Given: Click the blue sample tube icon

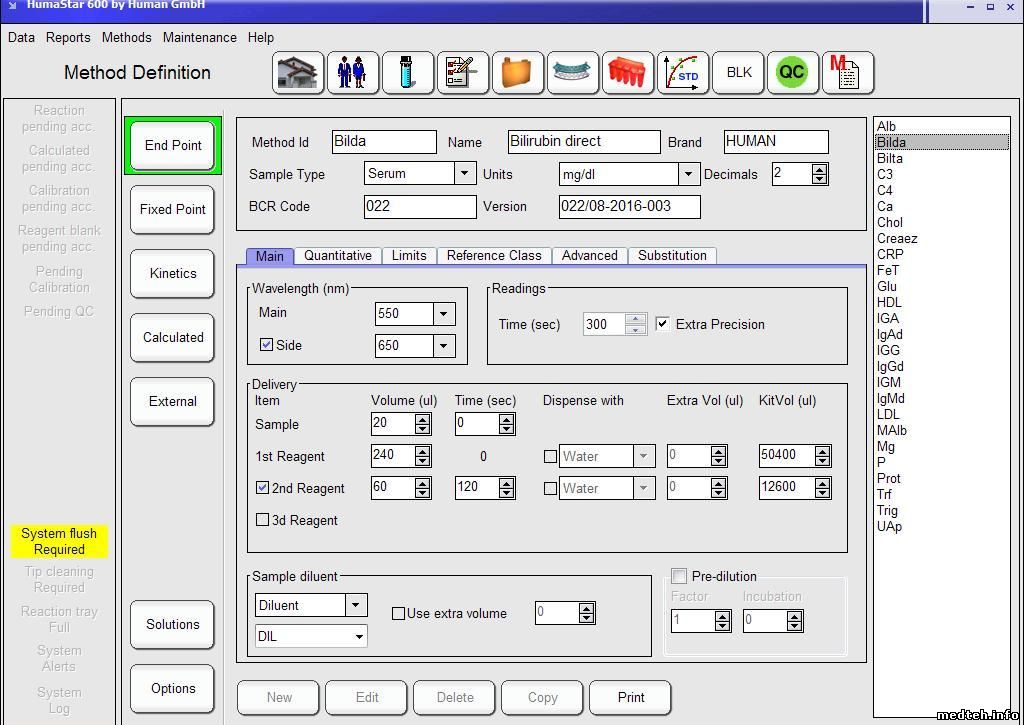Looking at the screenshot, I should 407,73.
